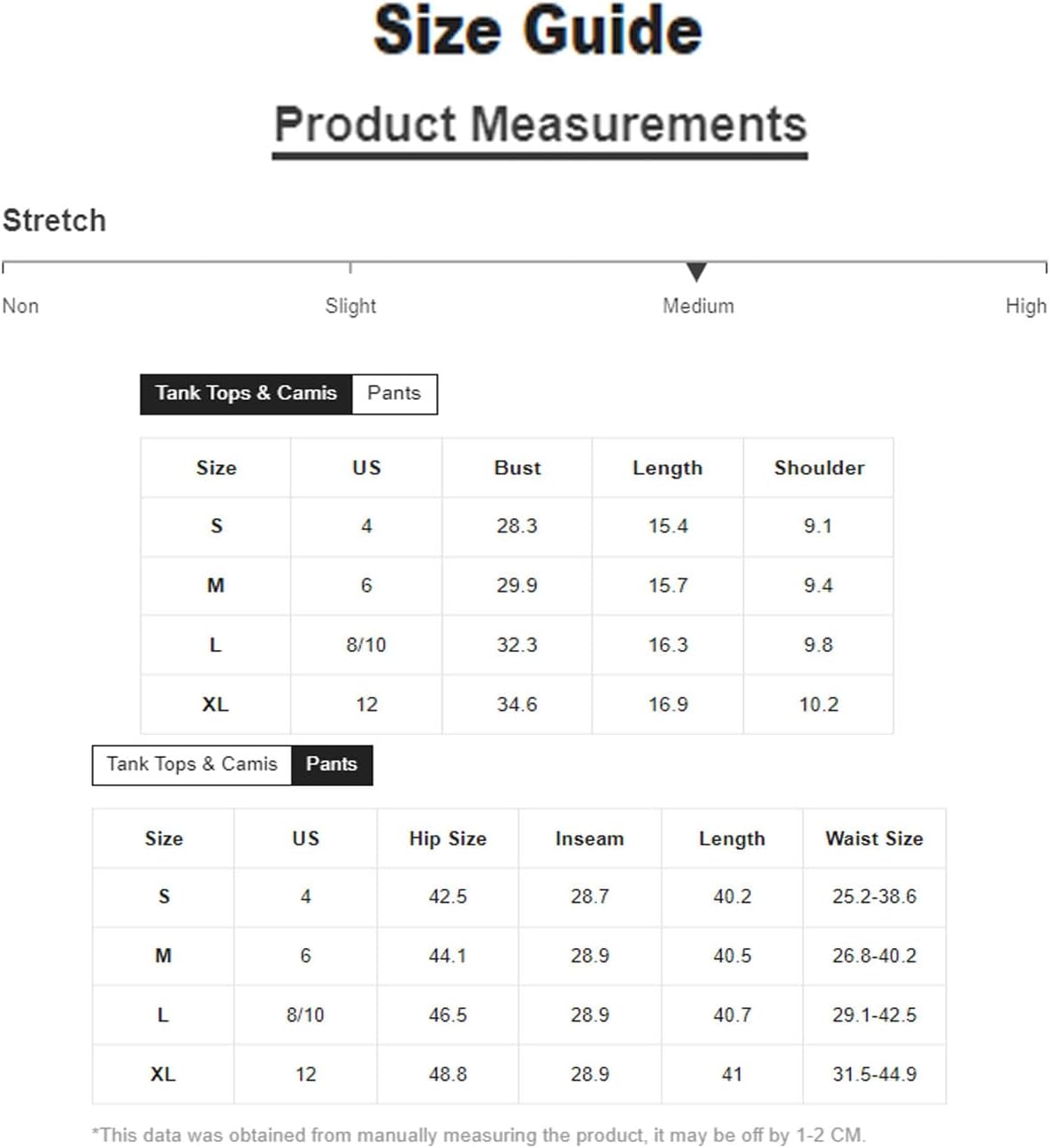Select the 48.8 hip size cell
The image size is (1050, 1148).
pyautogui.click(x=448, y=1075)
